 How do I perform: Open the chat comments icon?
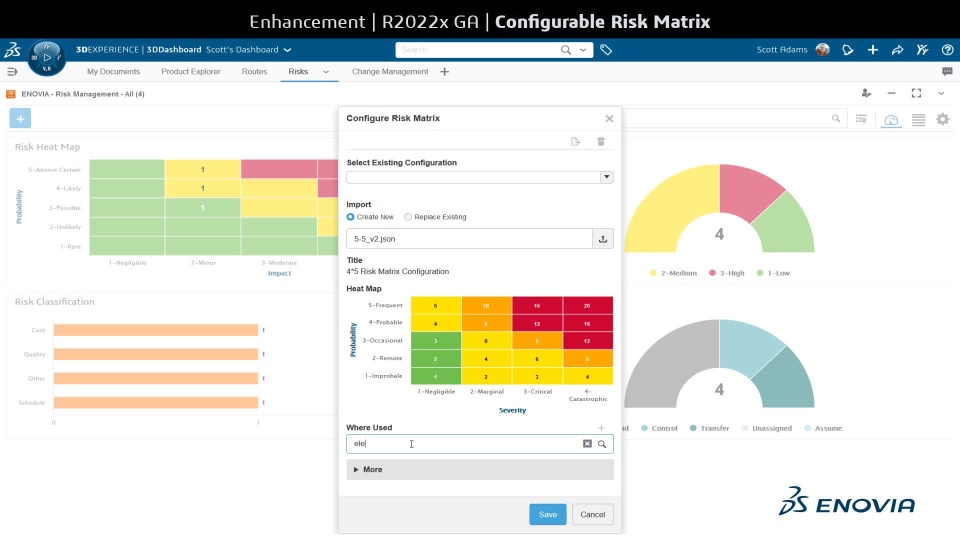(947, 72)
